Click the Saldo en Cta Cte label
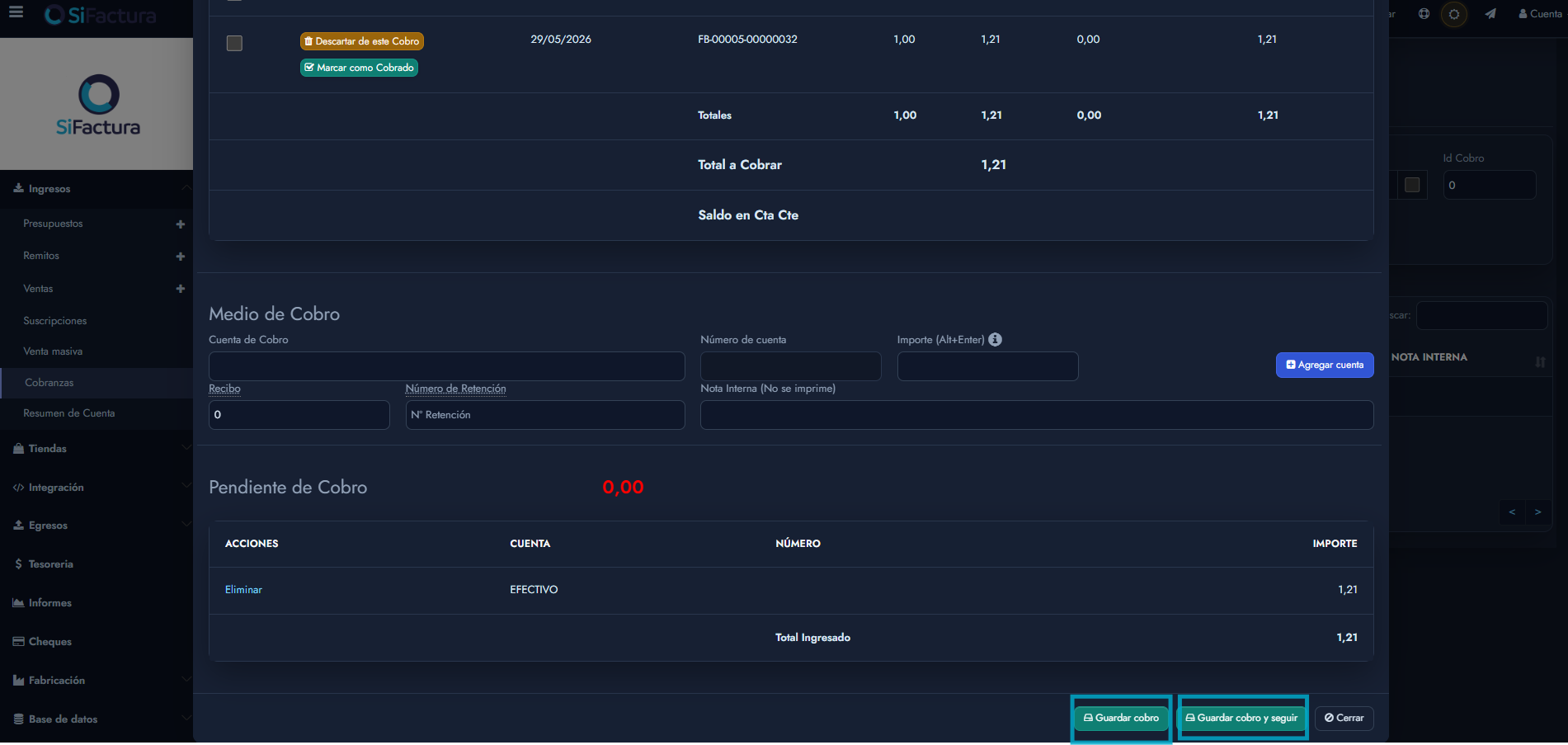Screen dimensions: 1568x745 (x=748, y=215)
